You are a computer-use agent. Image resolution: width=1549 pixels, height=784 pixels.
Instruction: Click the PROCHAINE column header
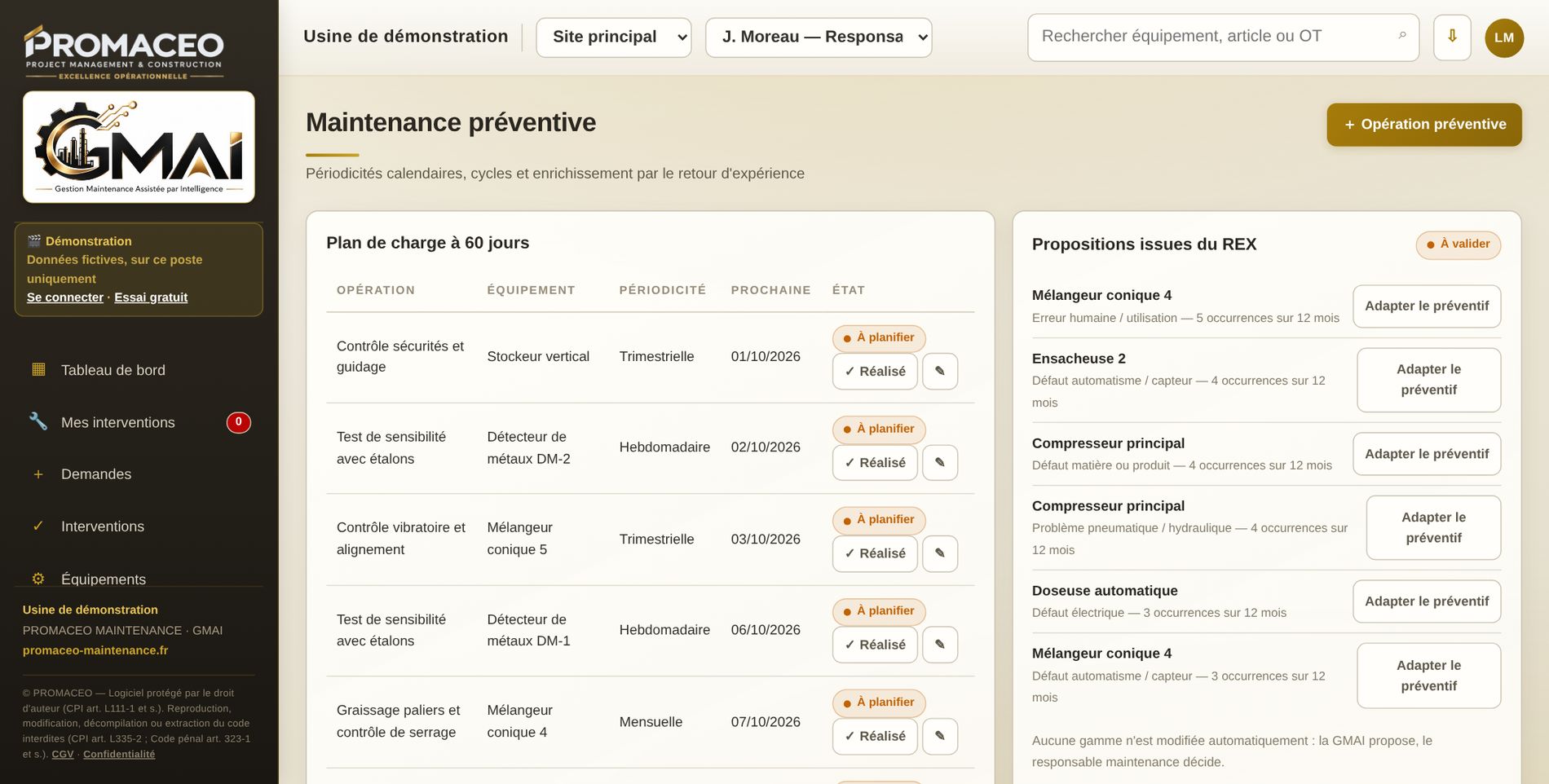770,290
